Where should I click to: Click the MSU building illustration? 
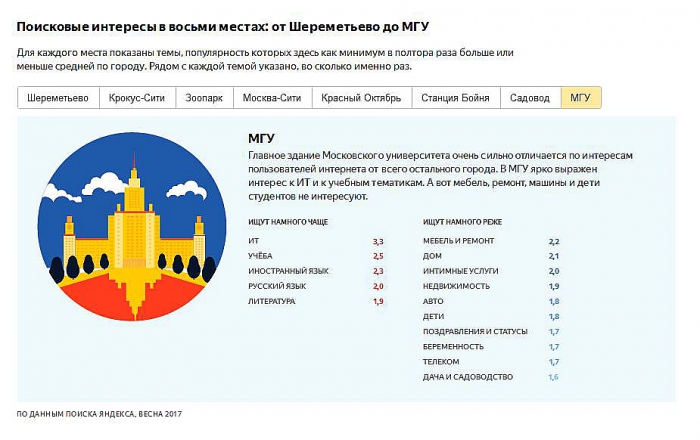click(x=132, y=226)
